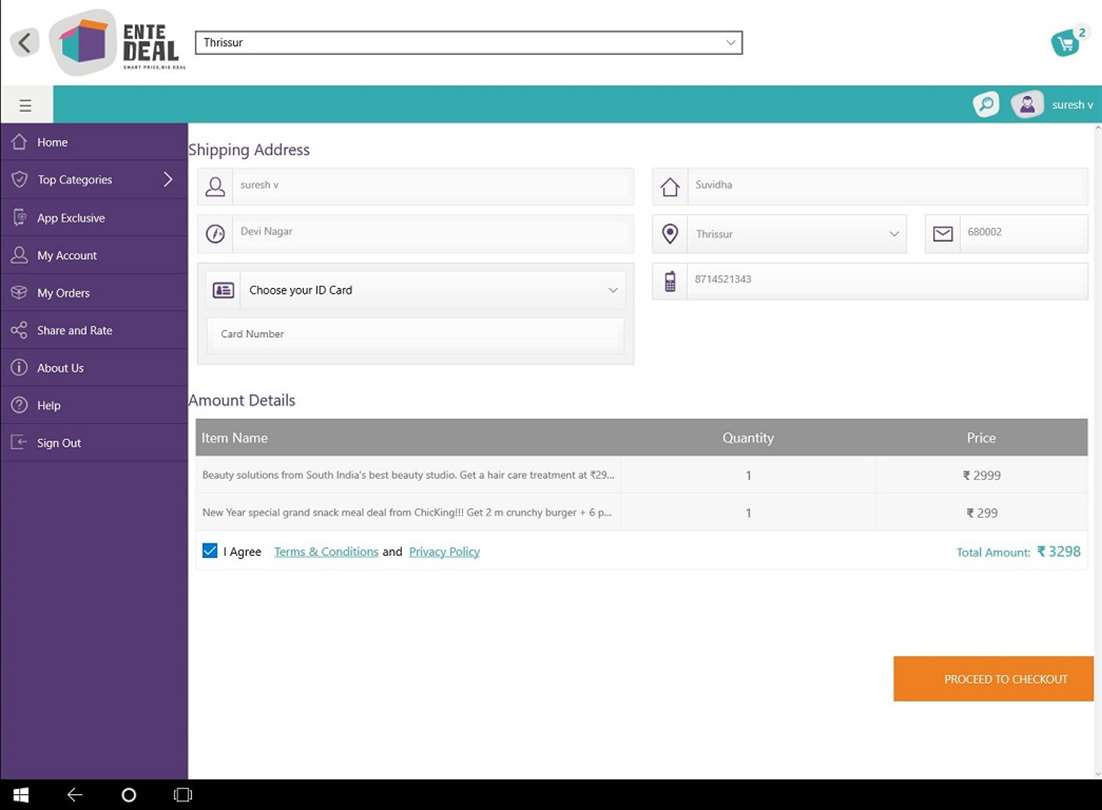The height and width of the screenshot is (810, 1102).
Task: Open Terms & Conditions link
Action: coord(326,551)
